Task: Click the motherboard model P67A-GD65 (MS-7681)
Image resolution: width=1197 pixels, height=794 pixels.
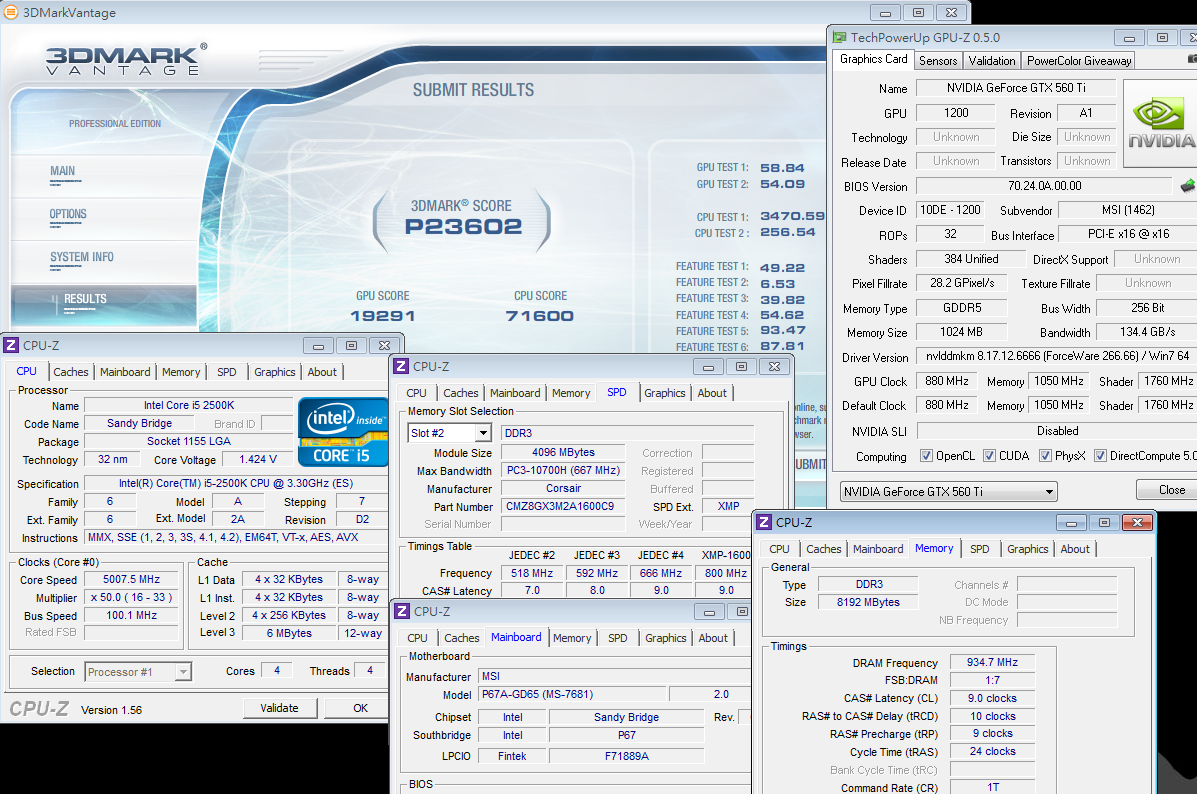Action: click(x=573, y=695)
